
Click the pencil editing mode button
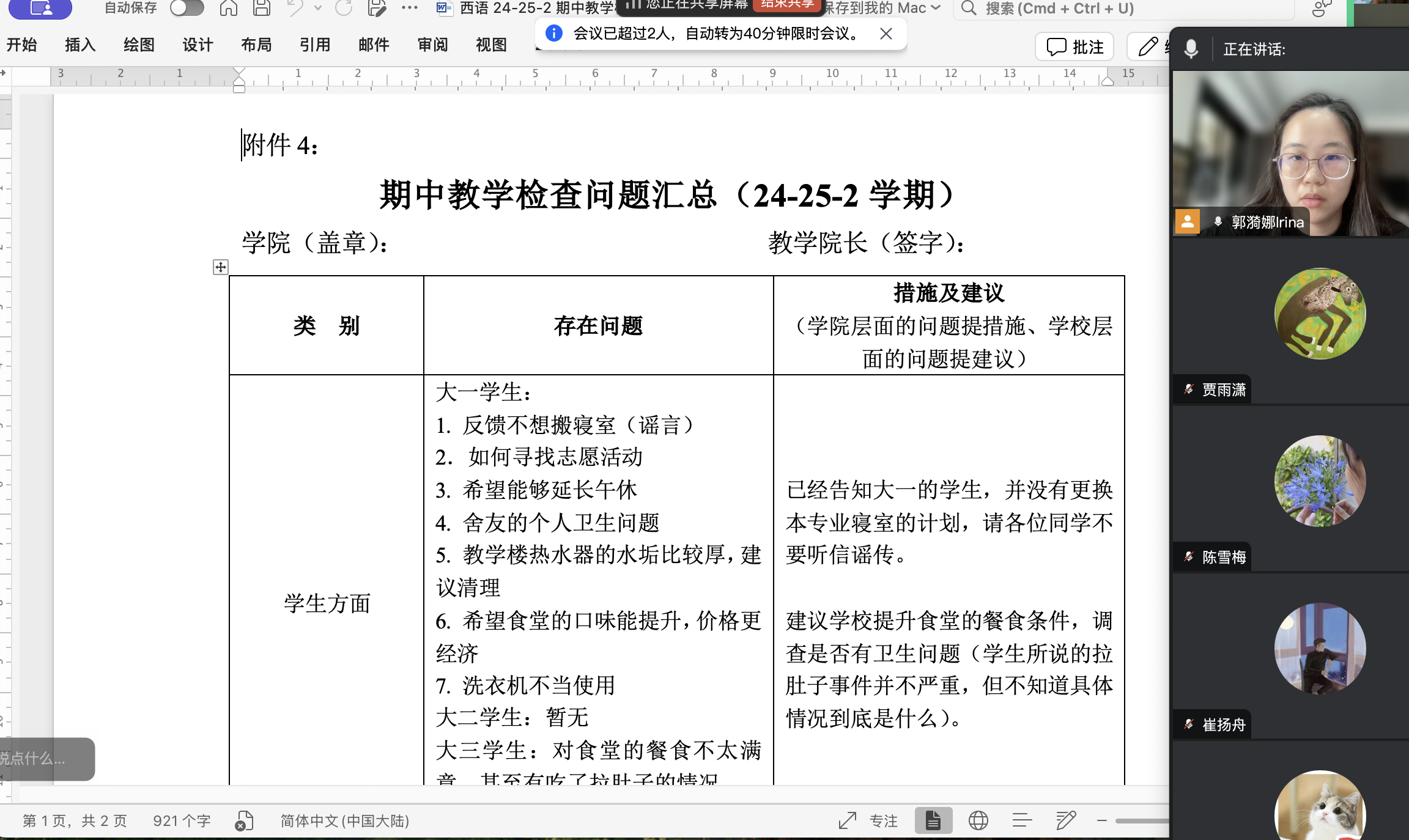(x=1148, y=47)
